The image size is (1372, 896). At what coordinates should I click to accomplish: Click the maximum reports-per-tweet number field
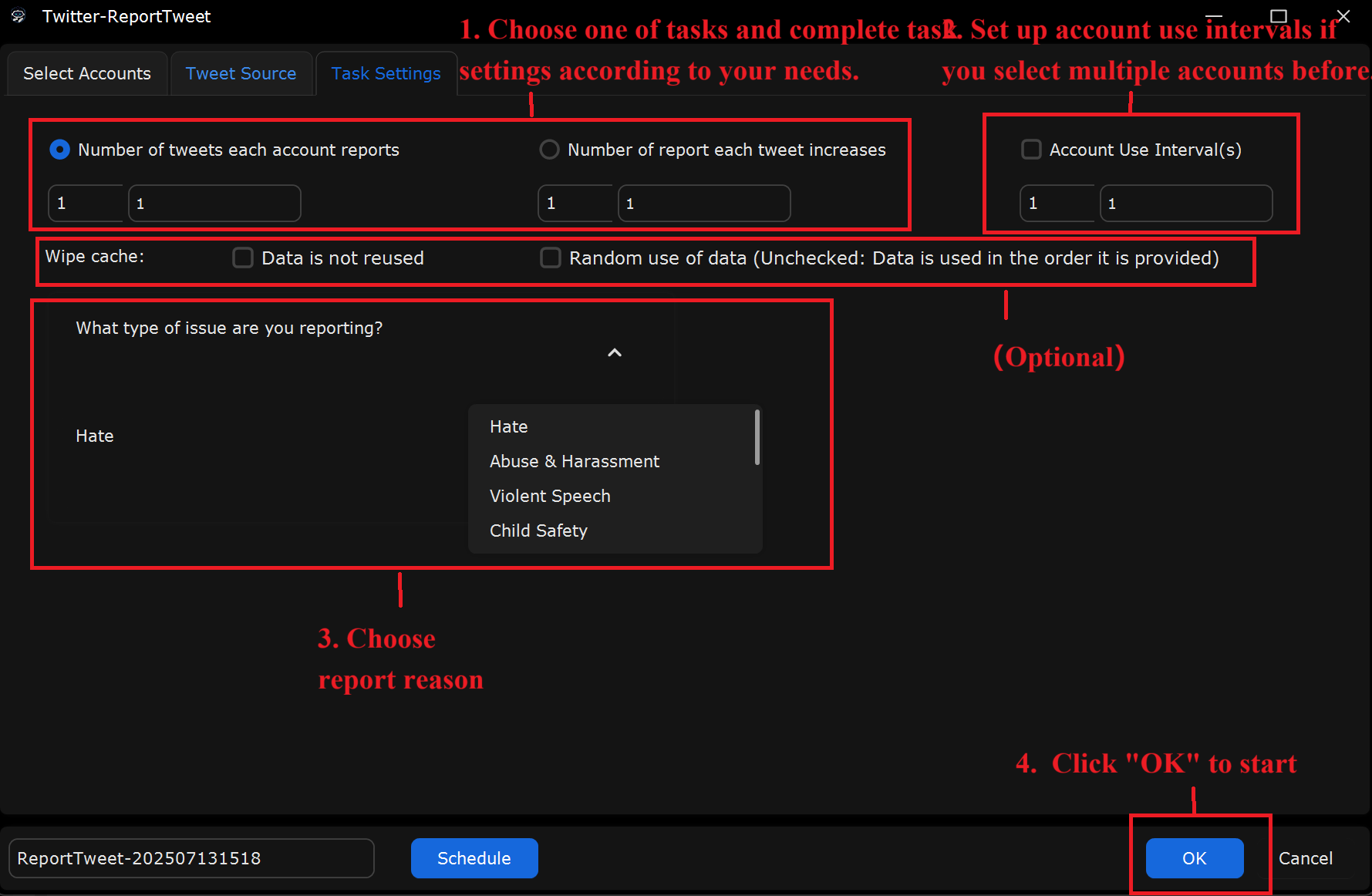pos(704,204)
